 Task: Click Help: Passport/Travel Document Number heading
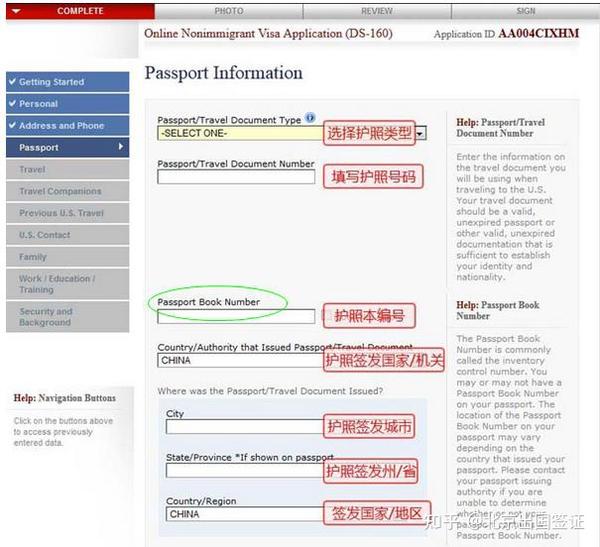(501, 128)
